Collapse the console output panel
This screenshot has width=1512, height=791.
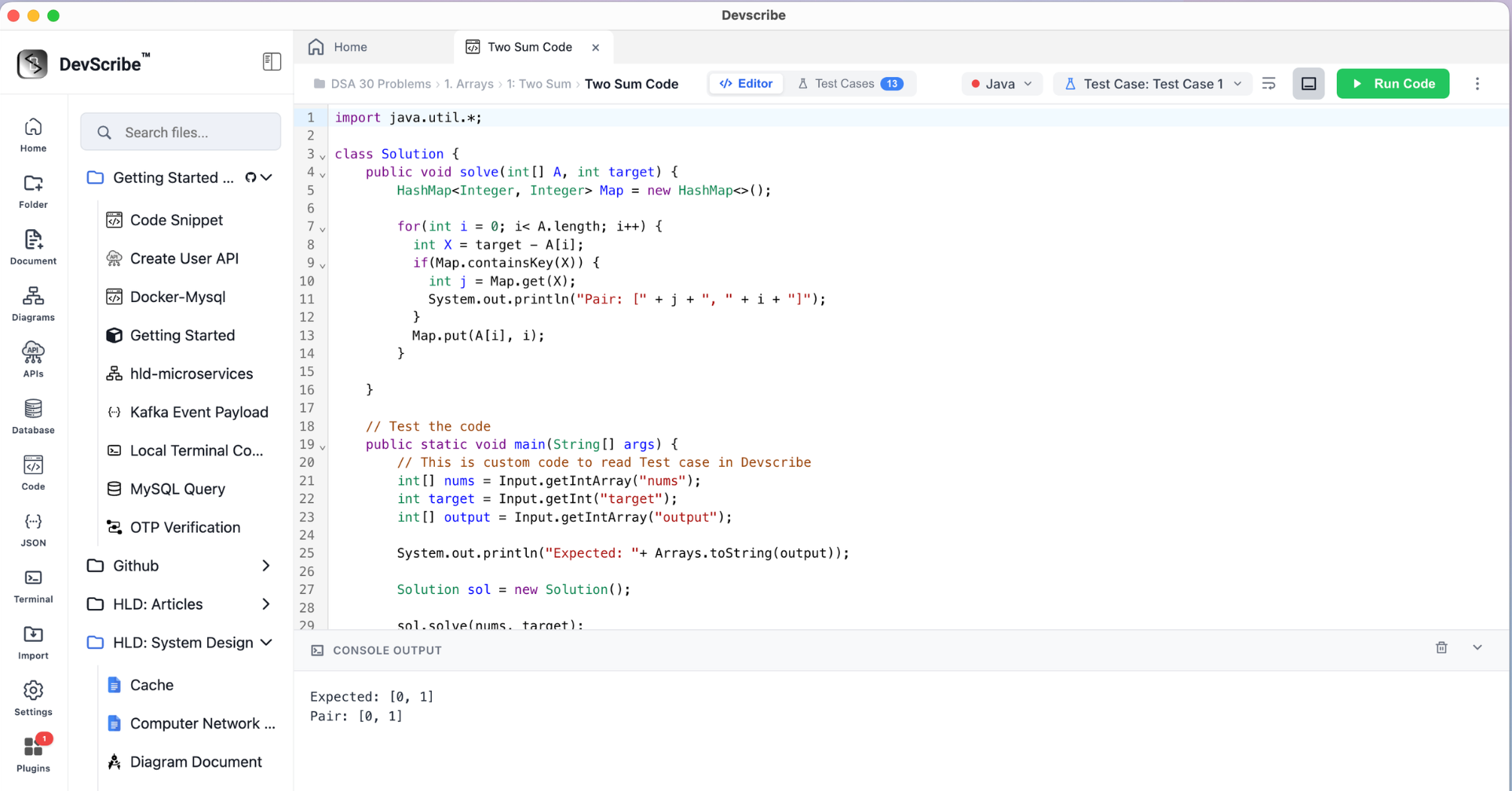(1477, 647)
